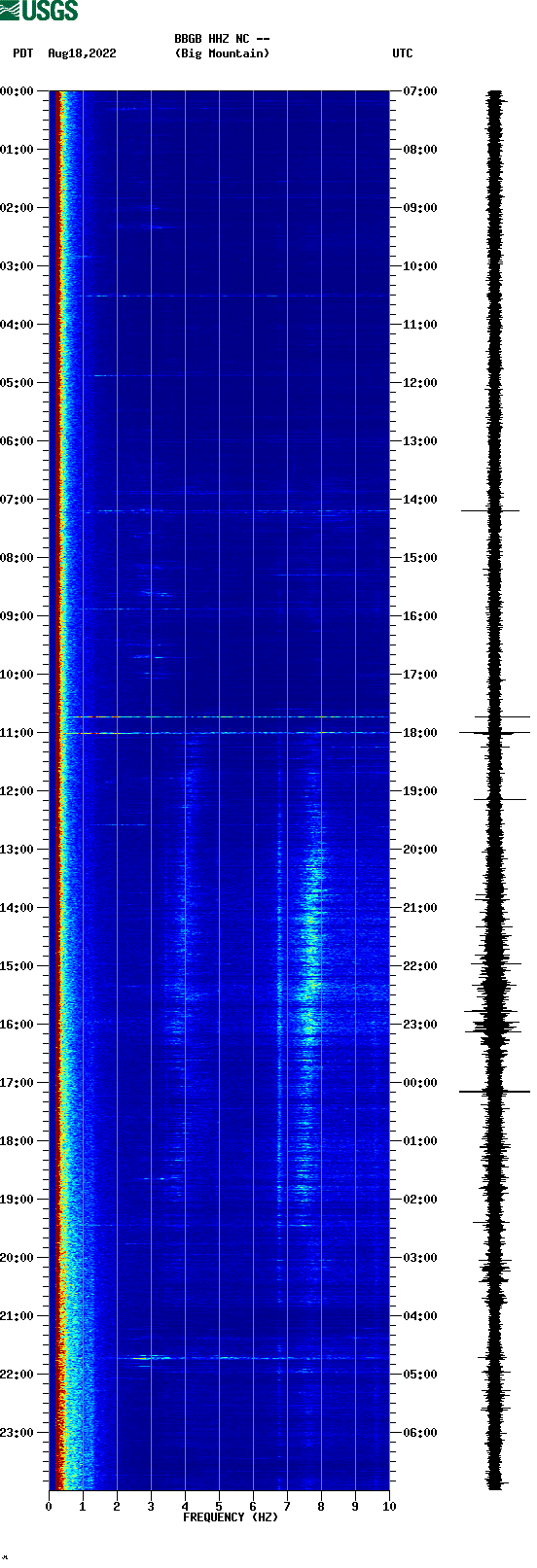Click the '22:00' UTC time label

tap(420, 966)
